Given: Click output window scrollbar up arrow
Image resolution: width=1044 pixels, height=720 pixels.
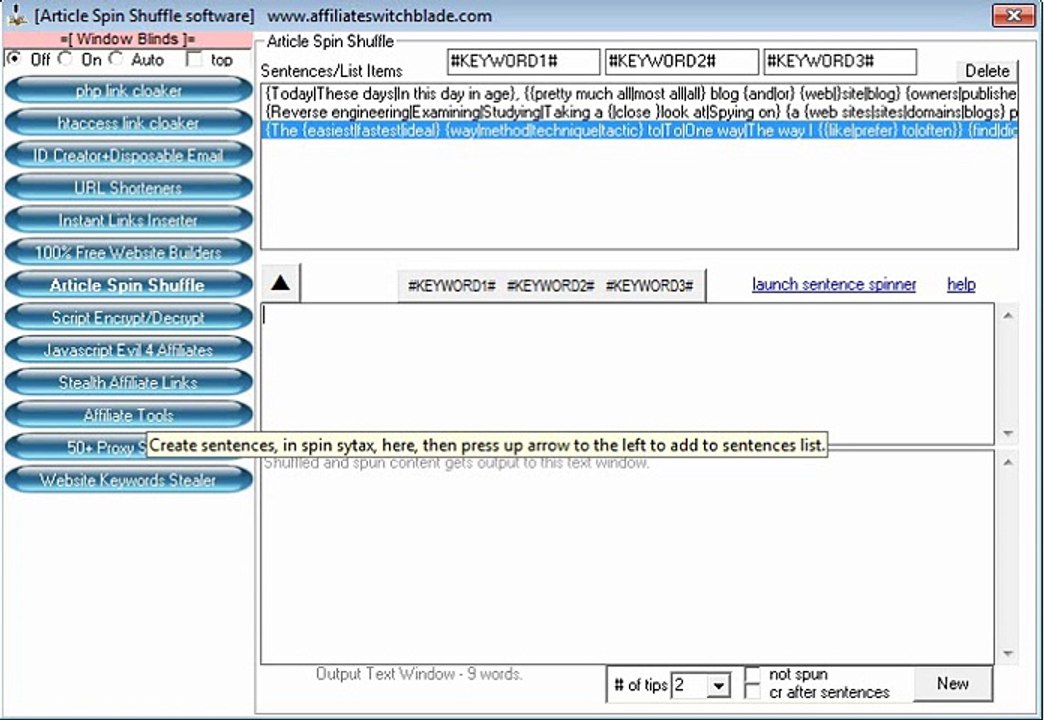Looking at the screenshot, I should pos(1008,462).
